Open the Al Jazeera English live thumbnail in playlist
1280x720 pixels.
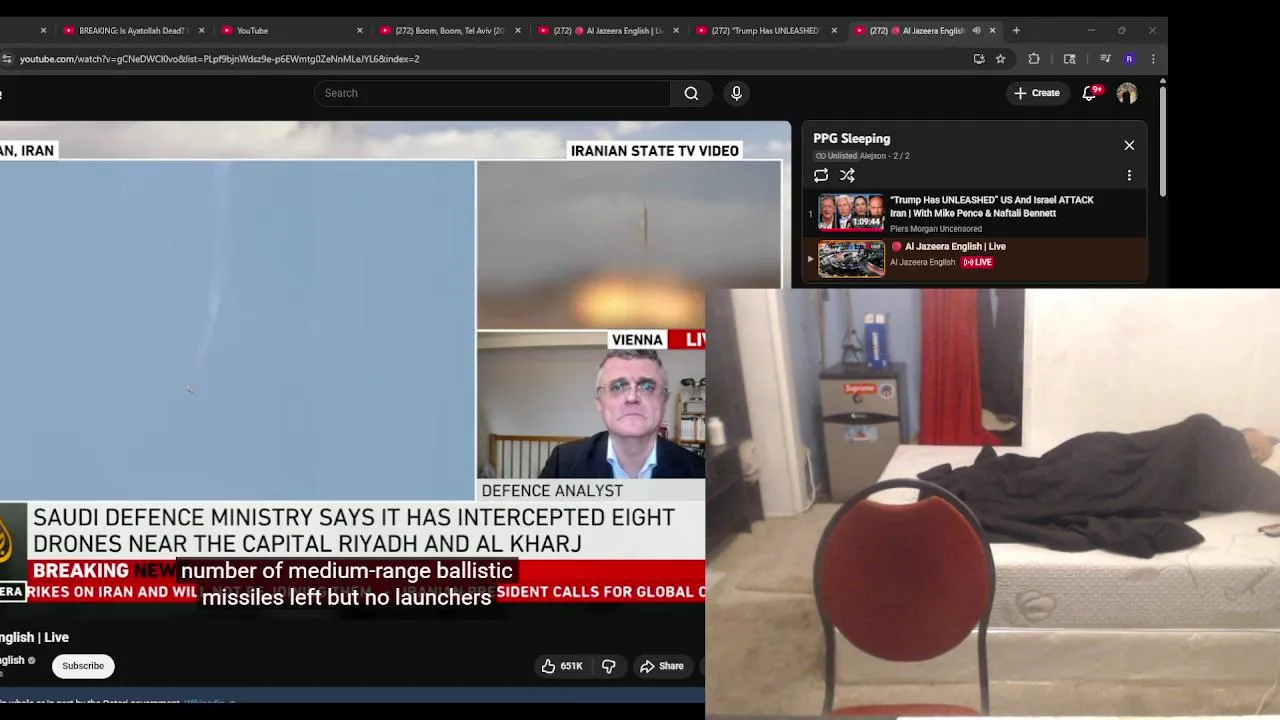point(851,259)
